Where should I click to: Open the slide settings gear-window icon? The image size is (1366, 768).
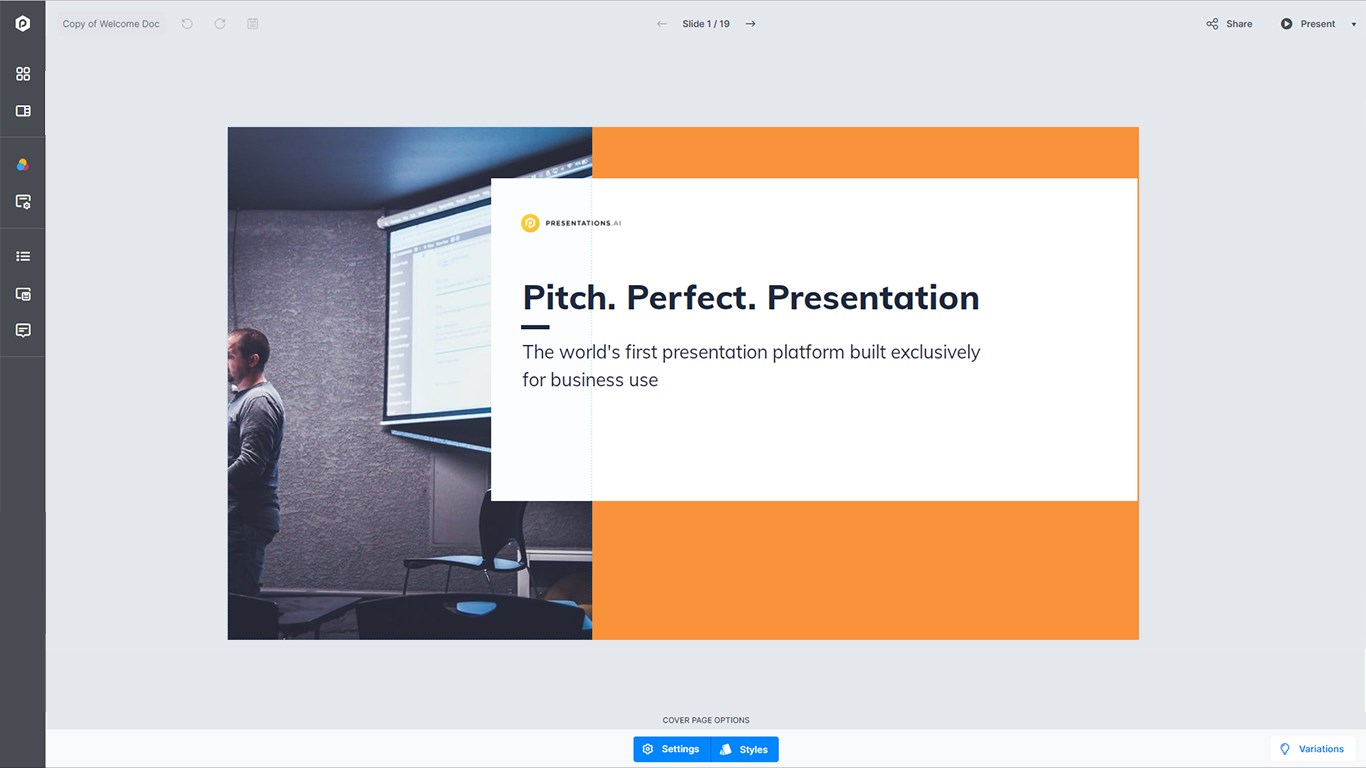(23, 202)
